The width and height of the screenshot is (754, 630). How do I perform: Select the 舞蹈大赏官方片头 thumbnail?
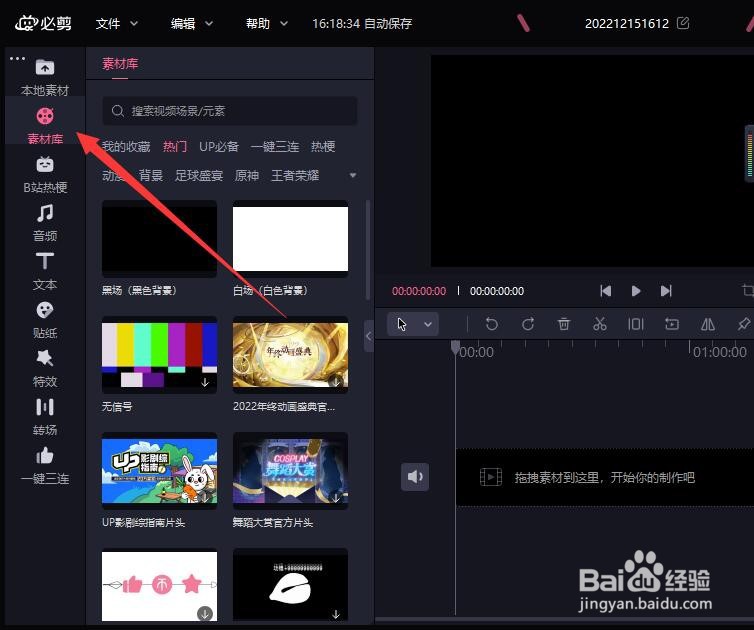click(x=290, y=471)
